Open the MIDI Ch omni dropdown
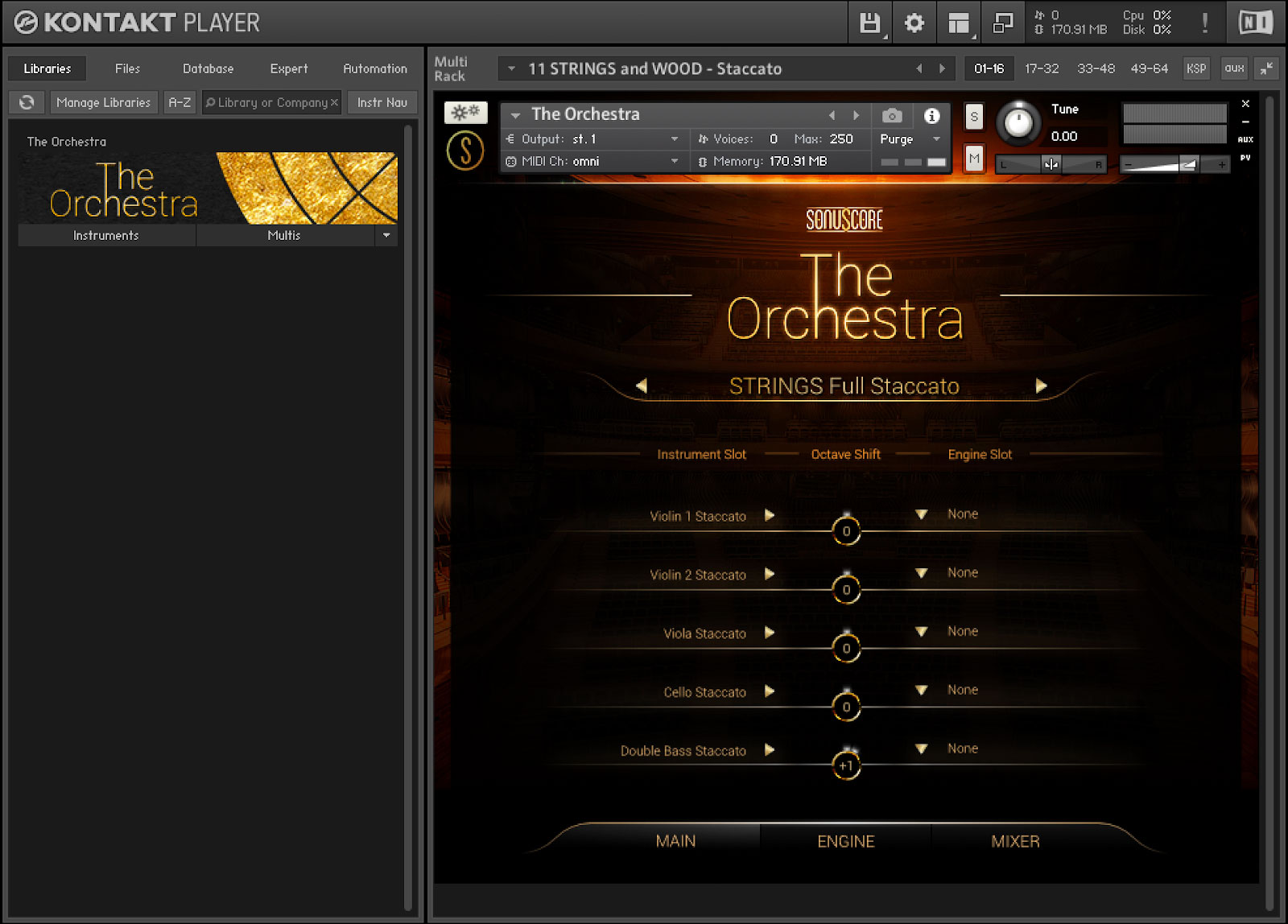1288x924 pixels. (675, 161)
